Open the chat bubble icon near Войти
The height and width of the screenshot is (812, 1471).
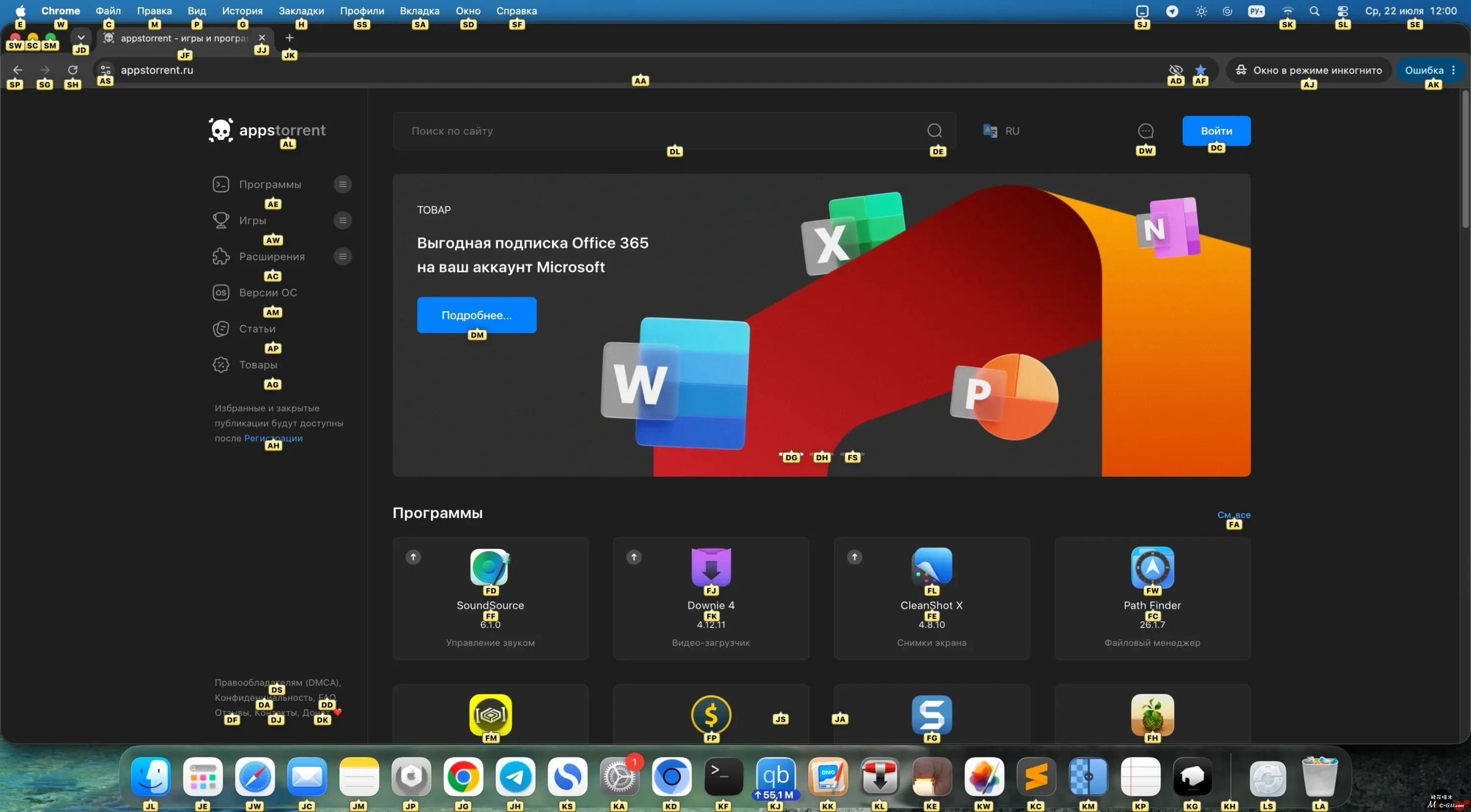click(x=1145, y=131)
